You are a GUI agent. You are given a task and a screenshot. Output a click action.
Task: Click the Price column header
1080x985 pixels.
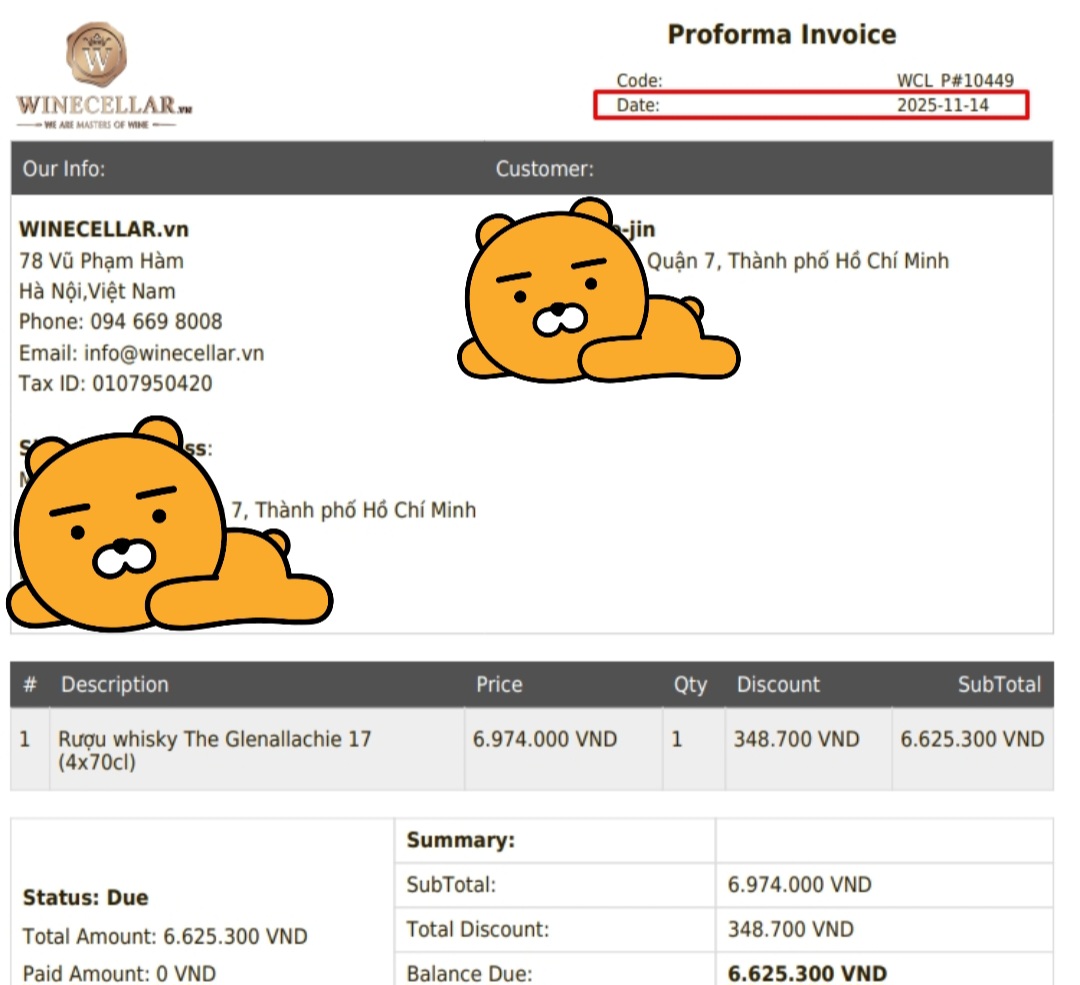(498, 685)
